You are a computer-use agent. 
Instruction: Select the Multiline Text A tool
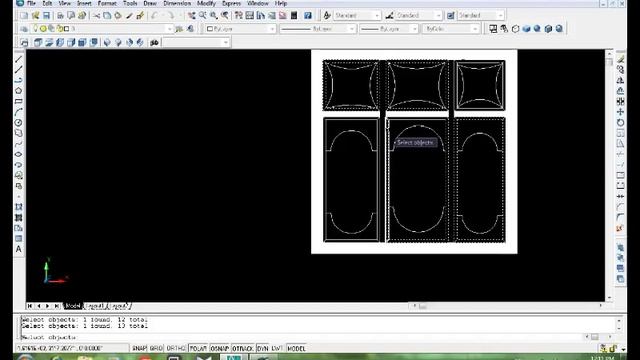19,249
